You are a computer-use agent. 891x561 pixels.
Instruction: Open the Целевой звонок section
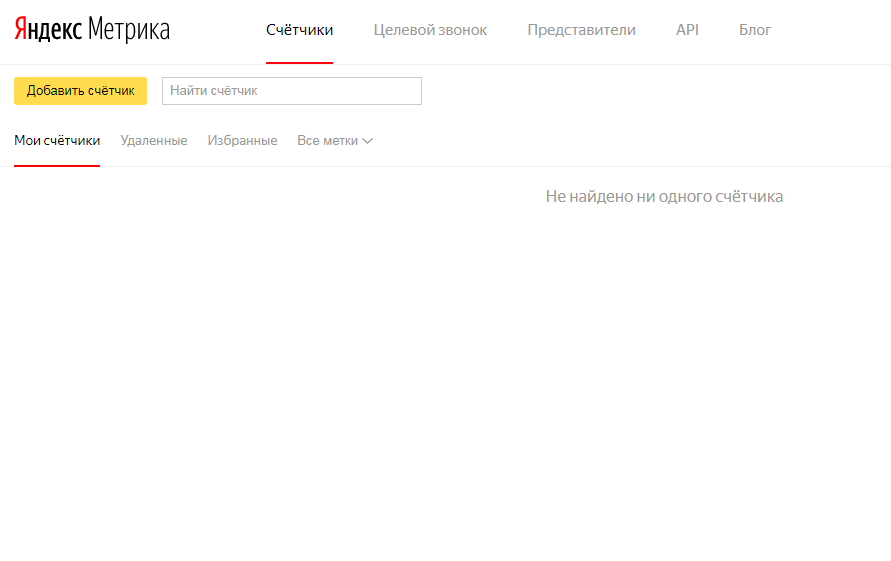pyautogui.click(x=430, y=30)
